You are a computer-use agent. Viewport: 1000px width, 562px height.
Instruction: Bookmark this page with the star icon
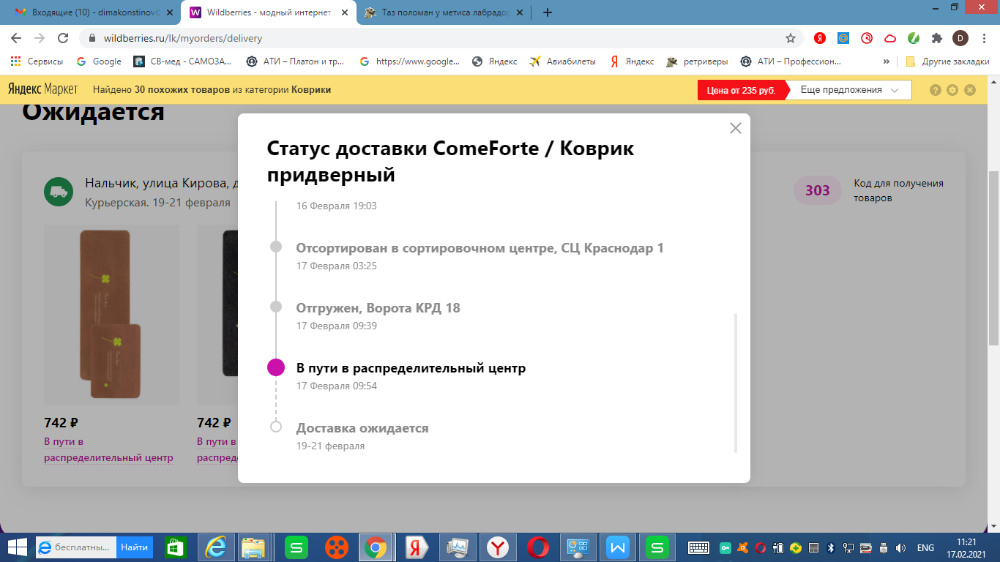[791, 38]
